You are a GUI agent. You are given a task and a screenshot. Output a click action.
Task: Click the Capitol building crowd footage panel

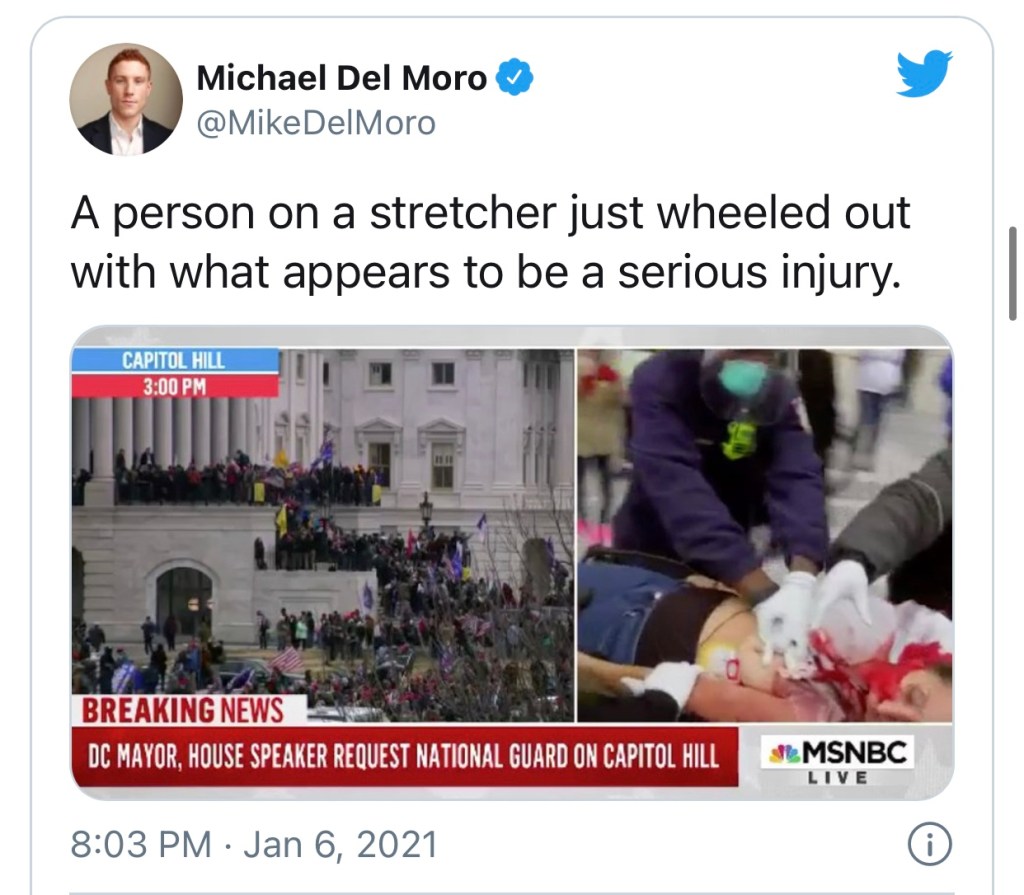pyautogui.click(x=323, y=536)
